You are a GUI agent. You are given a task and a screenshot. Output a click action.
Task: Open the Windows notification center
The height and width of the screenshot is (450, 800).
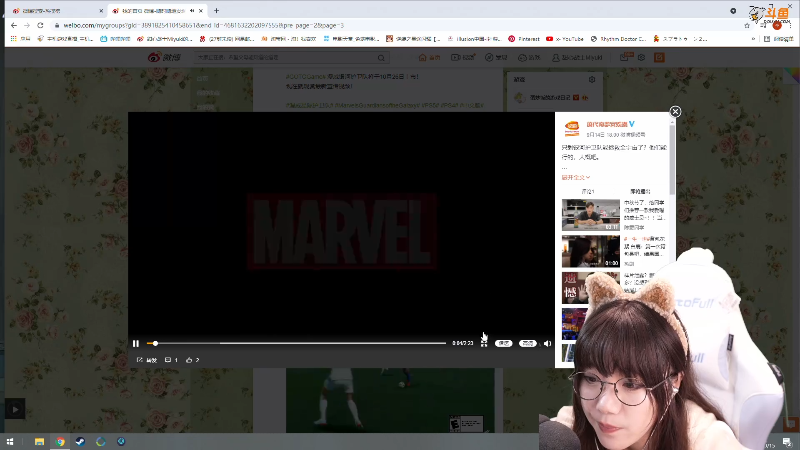(787, 442)
